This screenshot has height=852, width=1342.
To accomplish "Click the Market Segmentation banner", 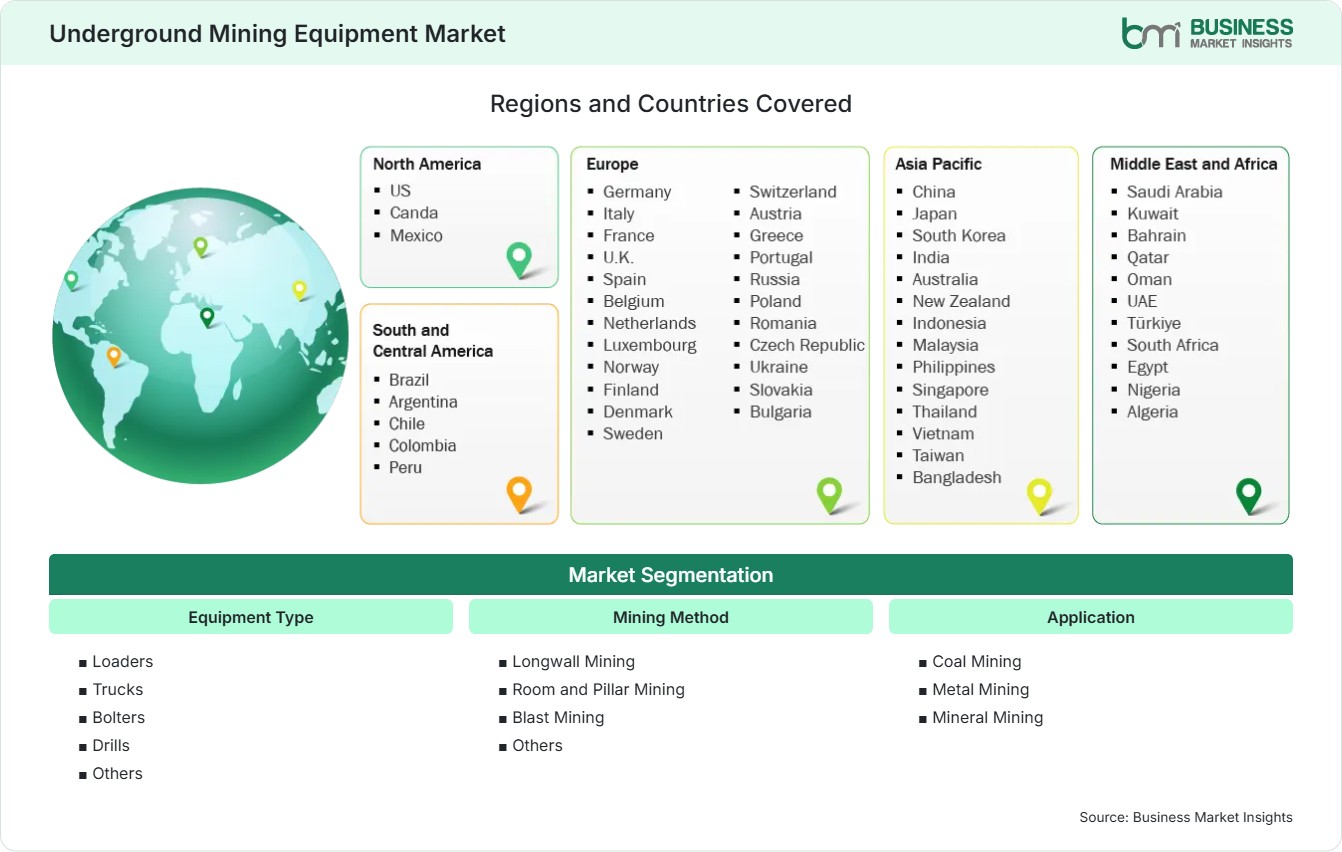I will point(671,575).
